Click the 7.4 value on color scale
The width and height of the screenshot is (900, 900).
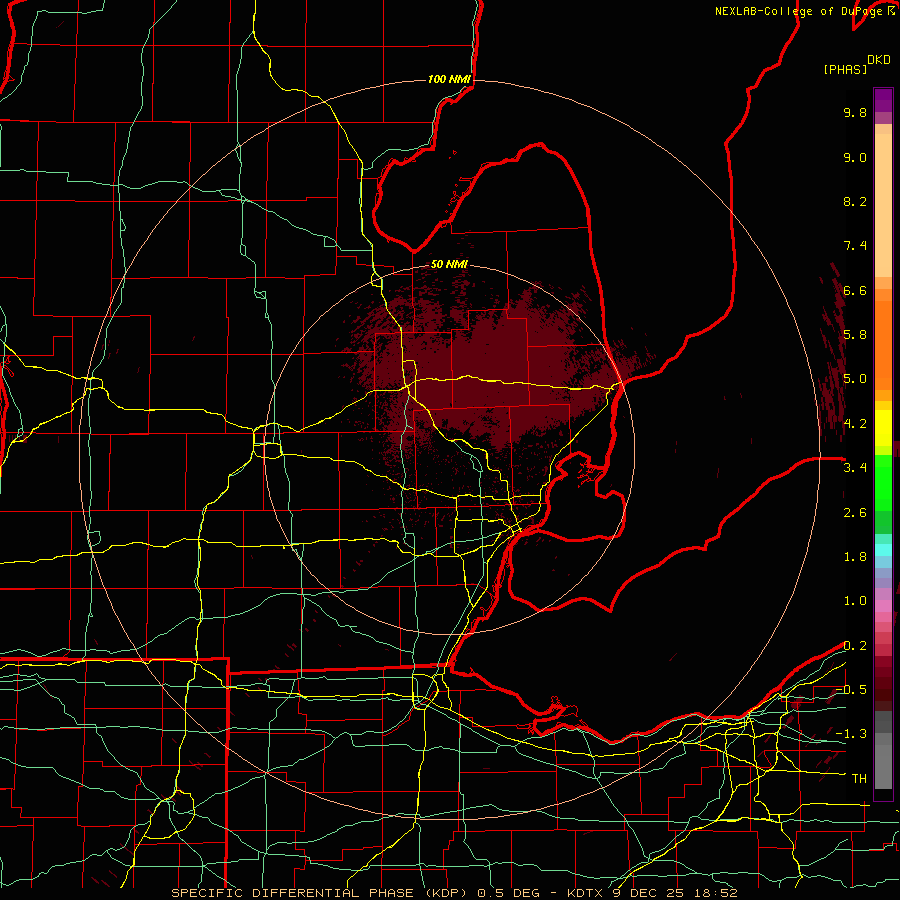[855, 246]
